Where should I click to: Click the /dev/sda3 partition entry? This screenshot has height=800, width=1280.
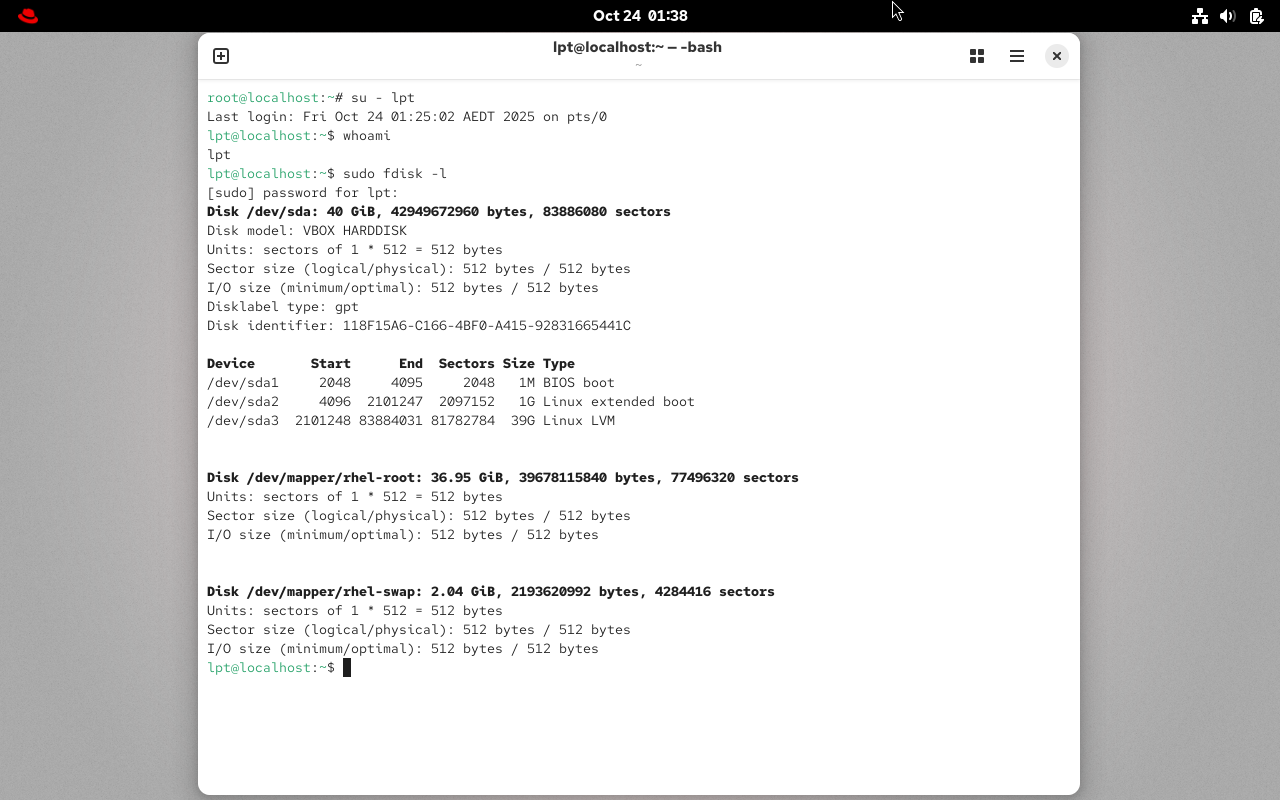pos(243,421)
